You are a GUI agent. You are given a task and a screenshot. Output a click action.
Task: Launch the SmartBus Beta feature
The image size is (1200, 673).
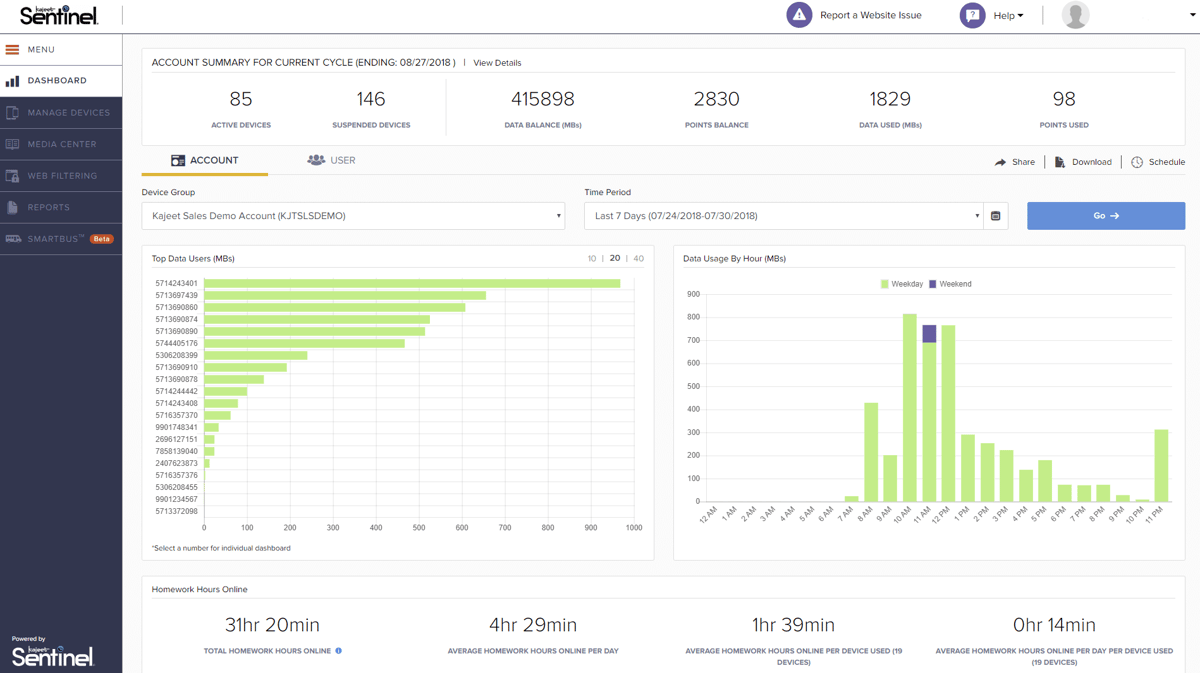[x=60, y=239]
